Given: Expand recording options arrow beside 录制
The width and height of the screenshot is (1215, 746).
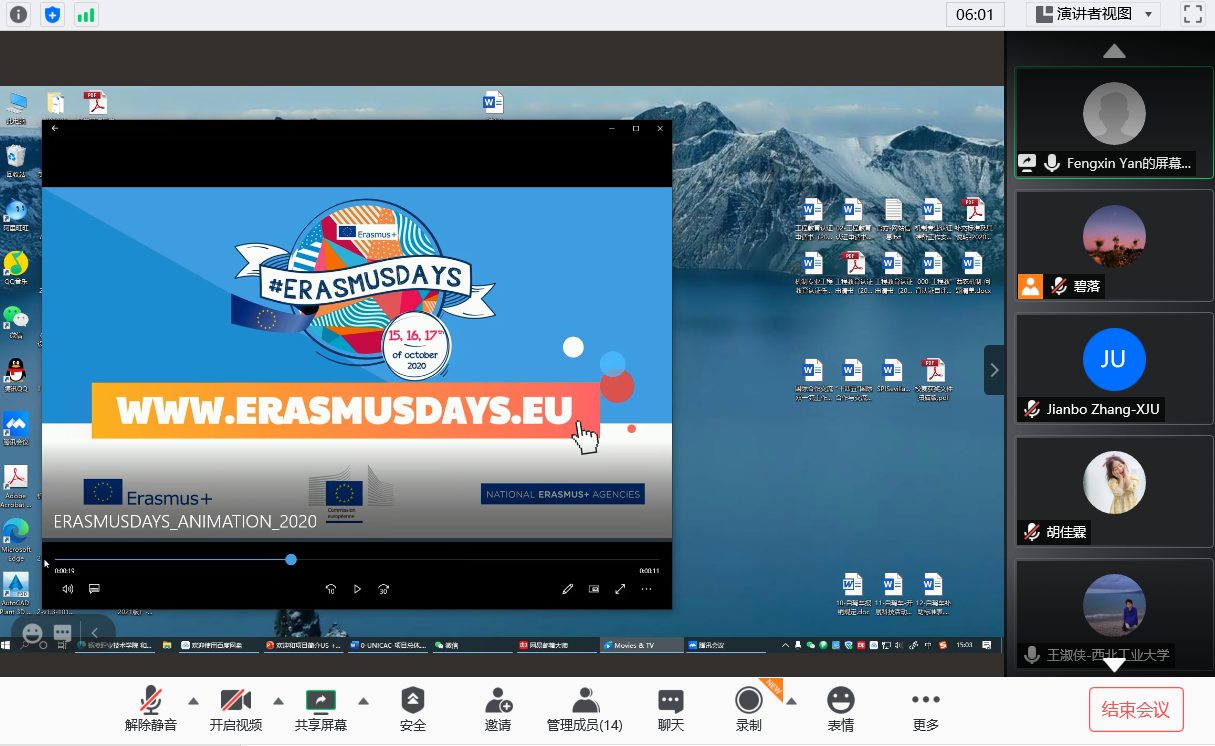Looking at the screenshot, I should pos(791,700).
